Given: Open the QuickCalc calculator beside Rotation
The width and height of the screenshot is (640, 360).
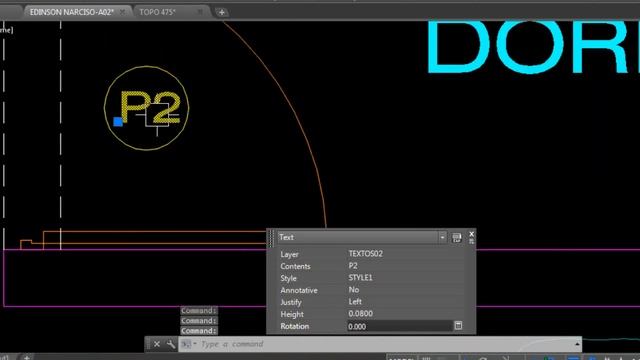Looking at the screenshot, I should pos(458,326).
